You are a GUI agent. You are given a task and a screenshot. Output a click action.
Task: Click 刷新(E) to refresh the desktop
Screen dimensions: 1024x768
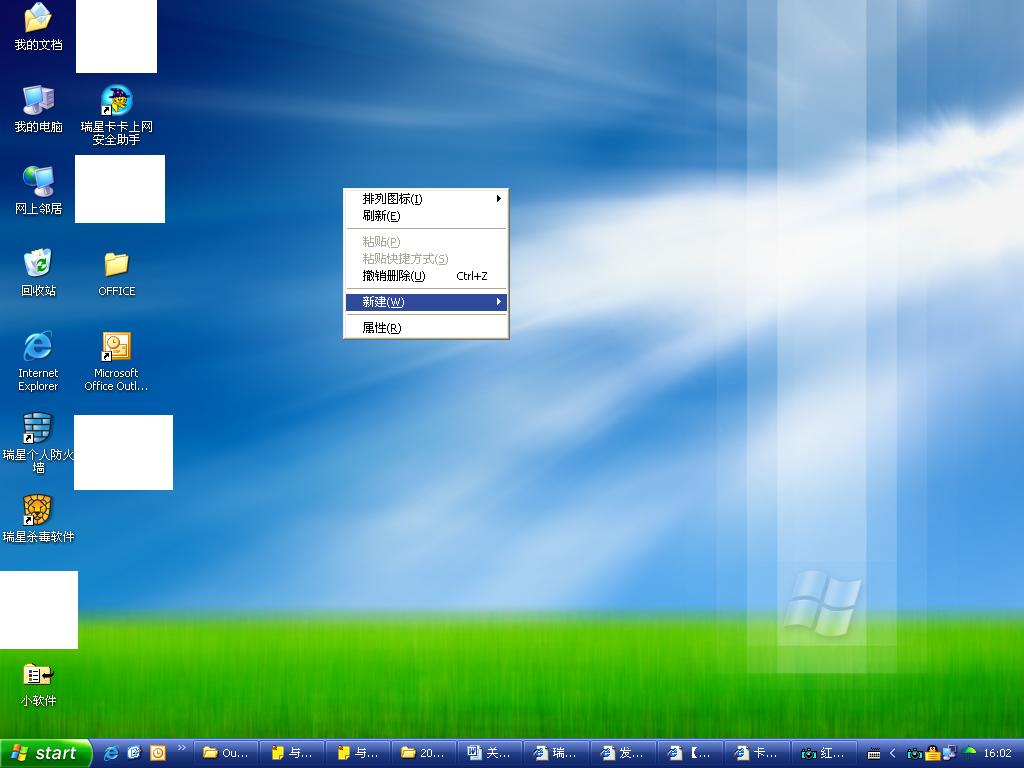pos(426,216)
